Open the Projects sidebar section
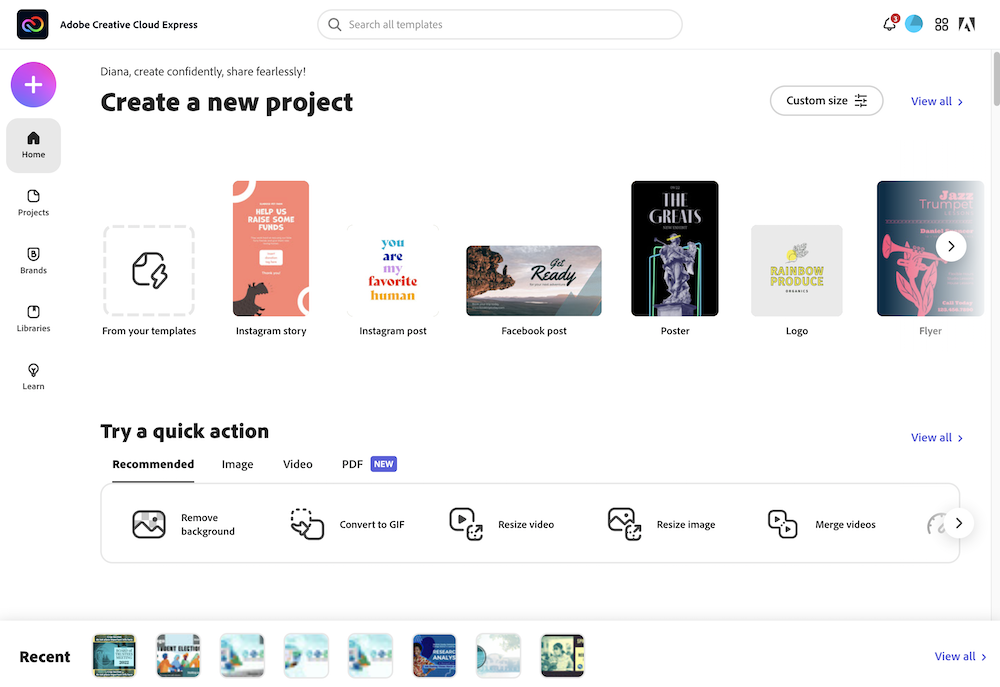1000x687 pixels. (x=33, y=203)
